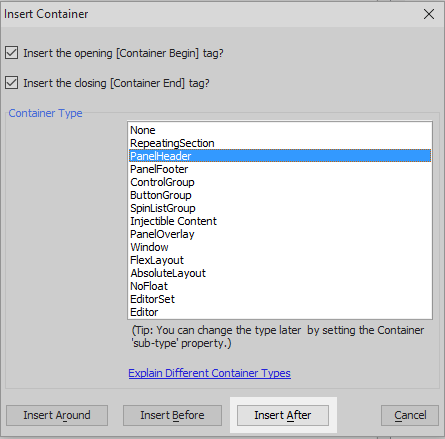
Task: Select FlexLayout container type
Action: [x=280, y=260]
